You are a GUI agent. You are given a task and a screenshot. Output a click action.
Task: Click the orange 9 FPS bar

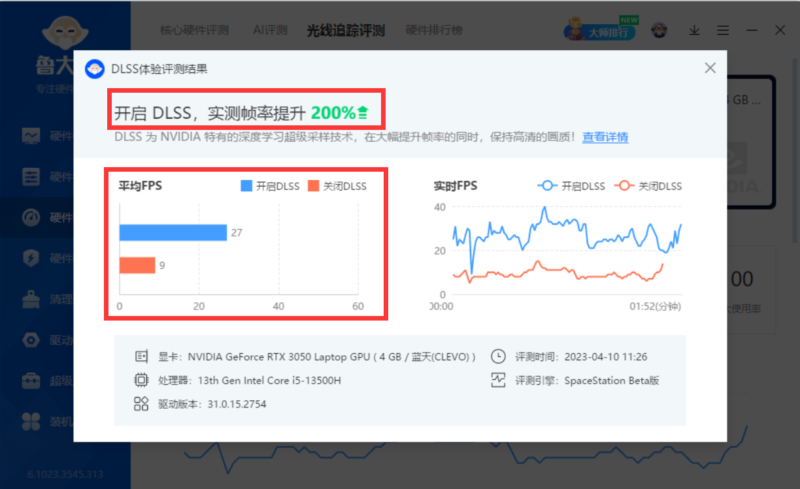point(137,265)
